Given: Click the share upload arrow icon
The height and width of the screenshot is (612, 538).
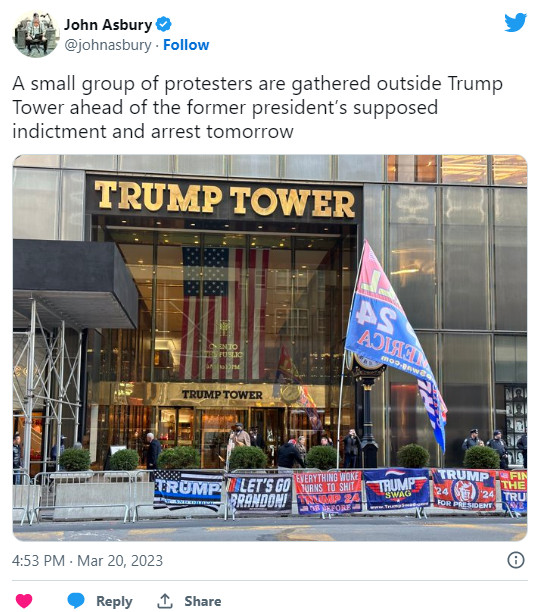Looking at the screenshot, I should tap(165, 601).
